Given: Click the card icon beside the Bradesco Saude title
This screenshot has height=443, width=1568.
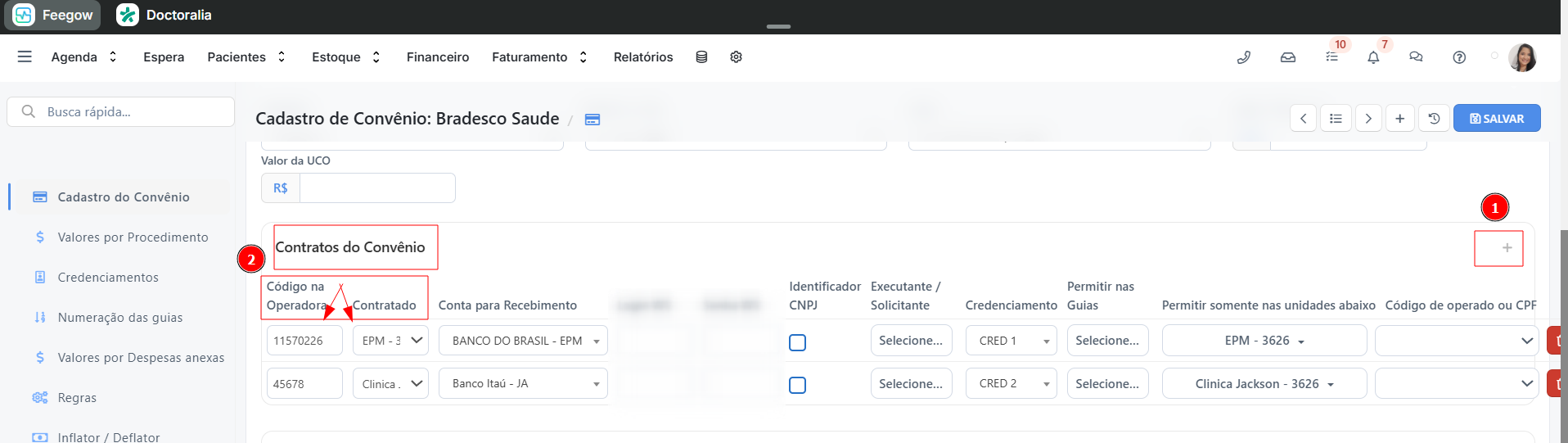Looking at the screenshot, I should (593, 120).
